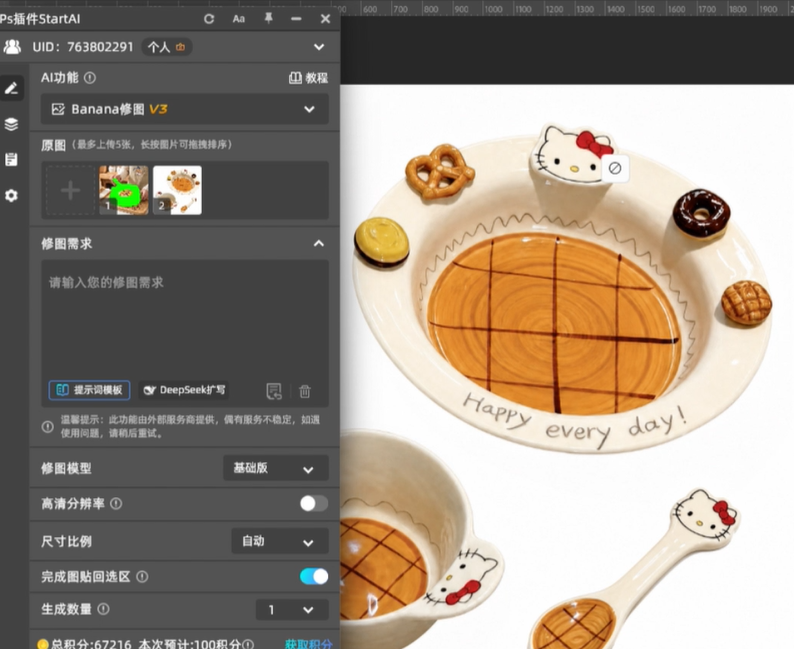Click the 温馨提示 warning icon
This screenshot has width=794, height=649.
pyautogui.click(x=48, y=427)
